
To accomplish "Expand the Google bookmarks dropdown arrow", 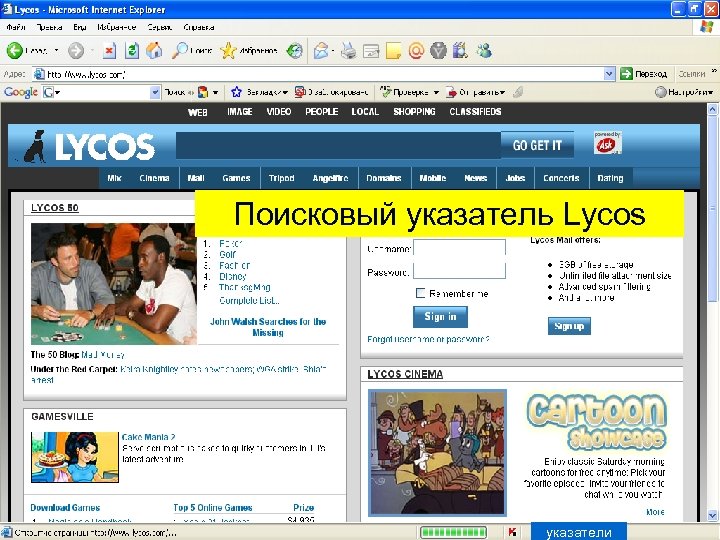I will tap(285, 92).
